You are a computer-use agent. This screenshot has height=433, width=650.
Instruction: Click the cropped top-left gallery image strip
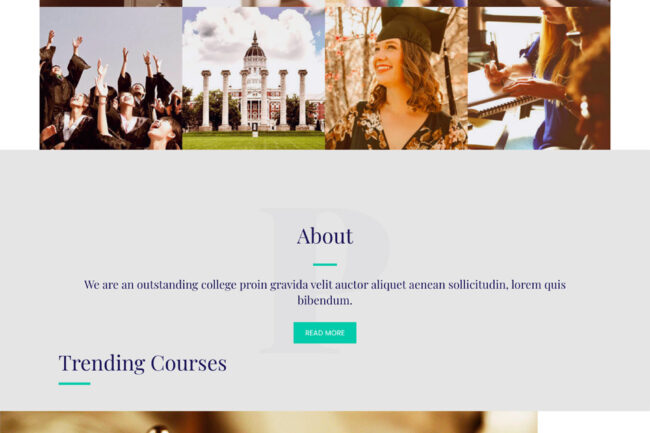tap(111, 3)
